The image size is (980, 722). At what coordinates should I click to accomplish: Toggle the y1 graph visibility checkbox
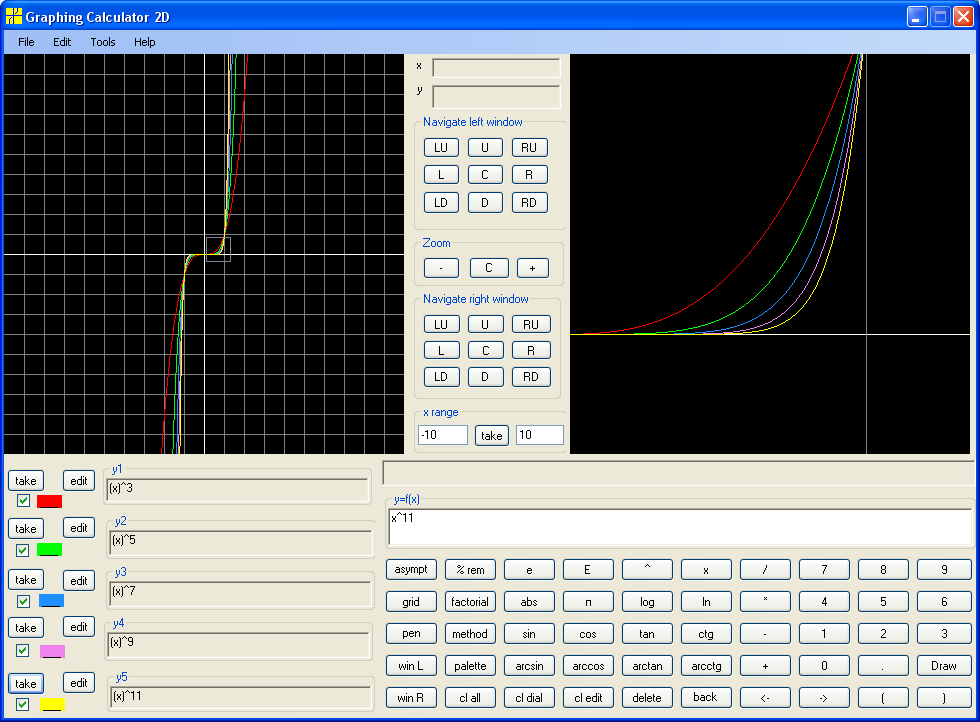click(23, 501)
